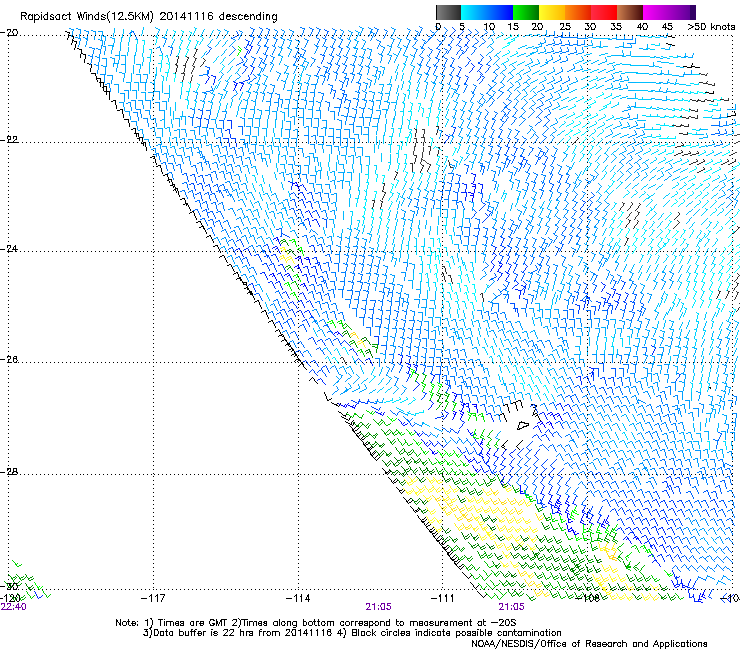Click the blue 5-15 knots legend gradient
Viewport: 740px width, 650px height.
(487, 12)
